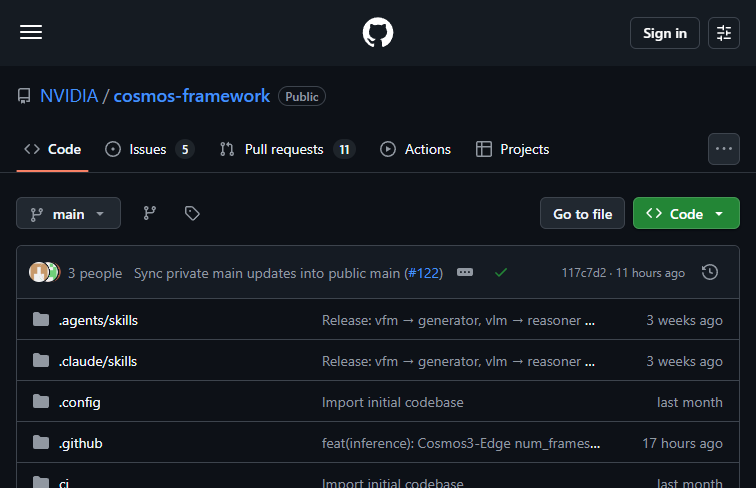
Task: Open the NVIDIA organization link
Action: (x=69, y=96)
